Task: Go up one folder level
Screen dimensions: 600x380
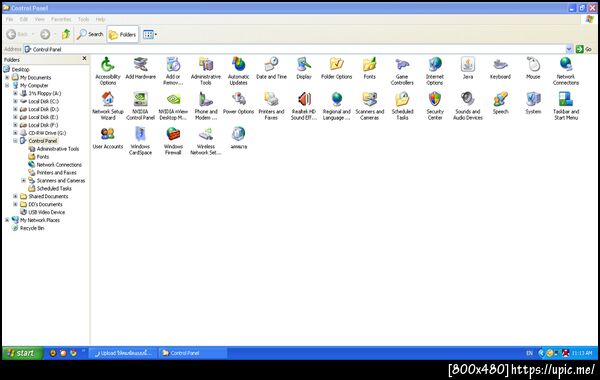Action: pos(66,34)
